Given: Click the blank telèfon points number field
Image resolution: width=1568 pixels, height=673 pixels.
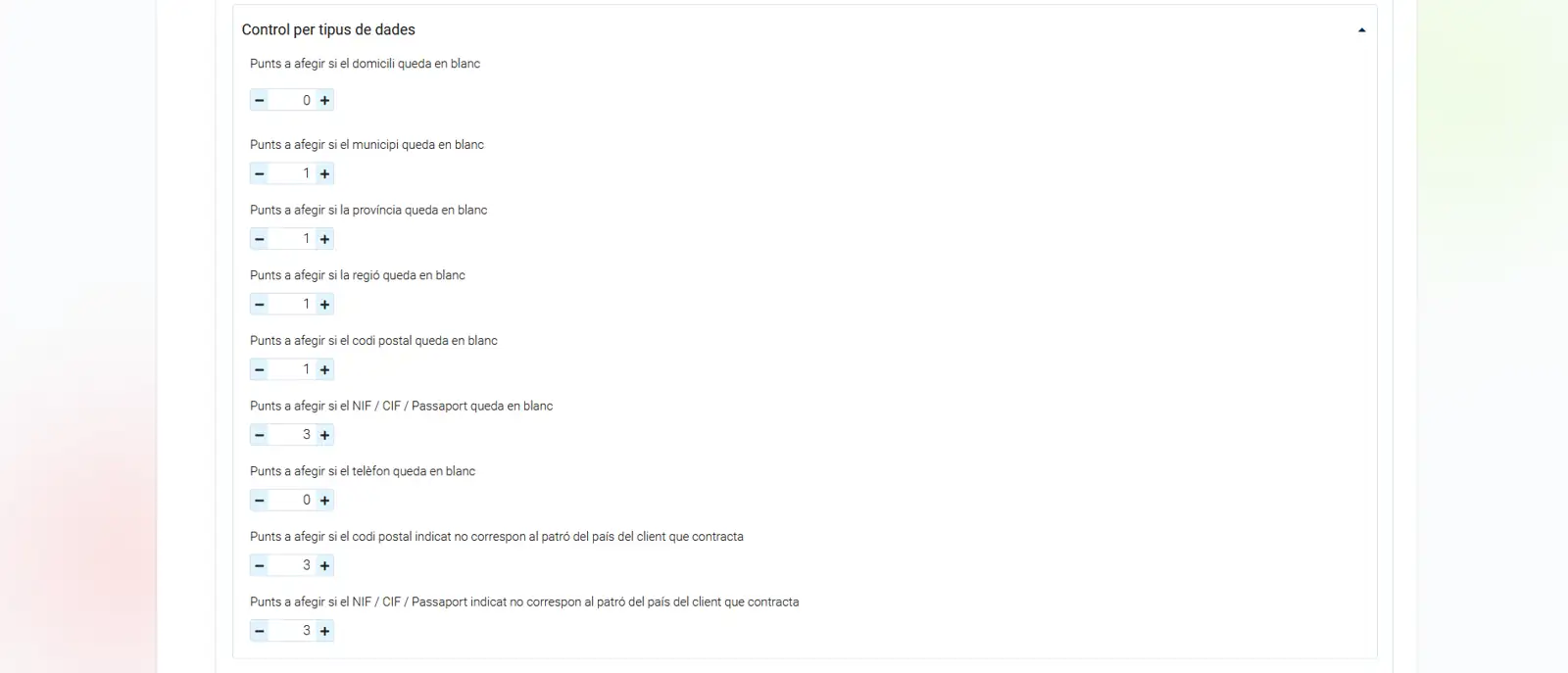Looking at the screenshot, I should [292, 501].
